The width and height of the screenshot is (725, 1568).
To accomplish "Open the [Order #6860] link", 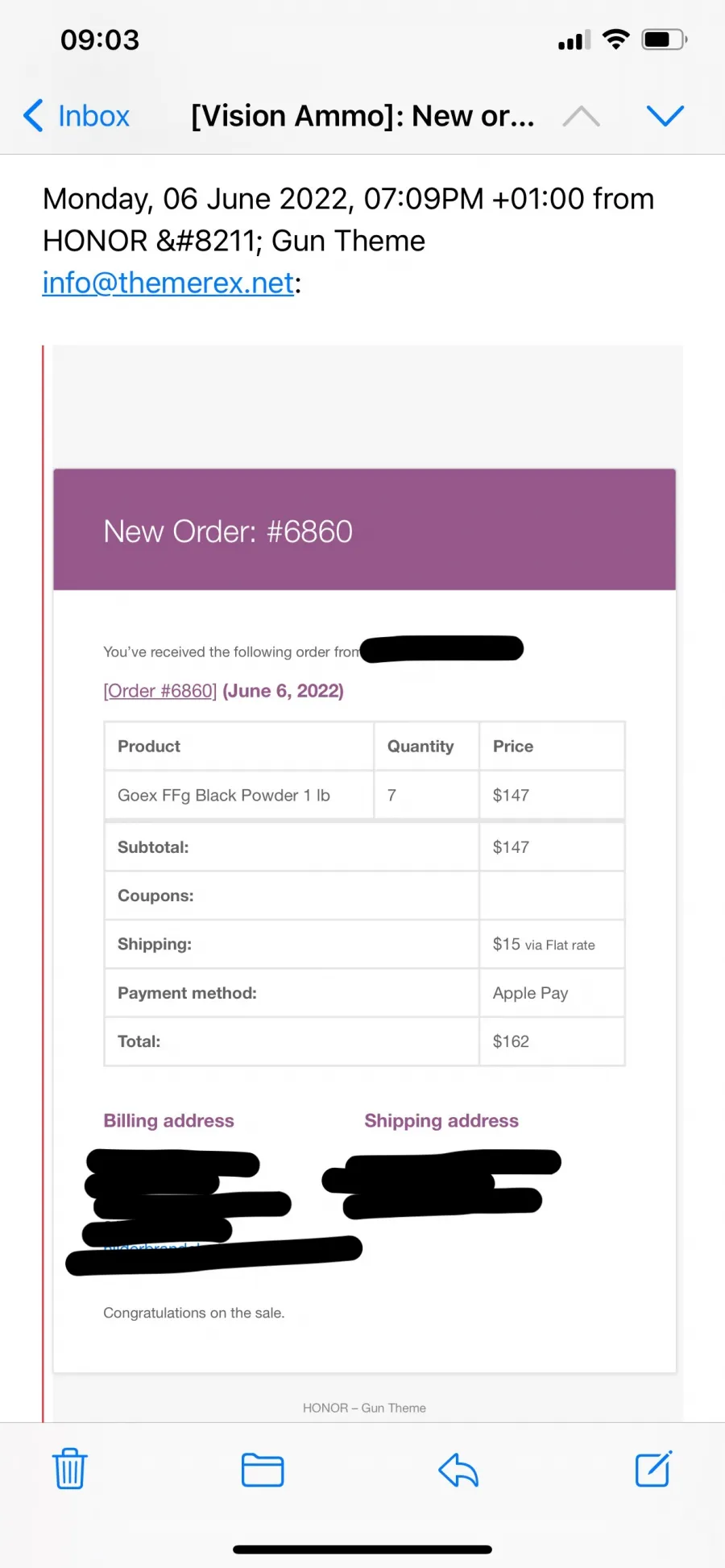I will [x=160, y=691].
